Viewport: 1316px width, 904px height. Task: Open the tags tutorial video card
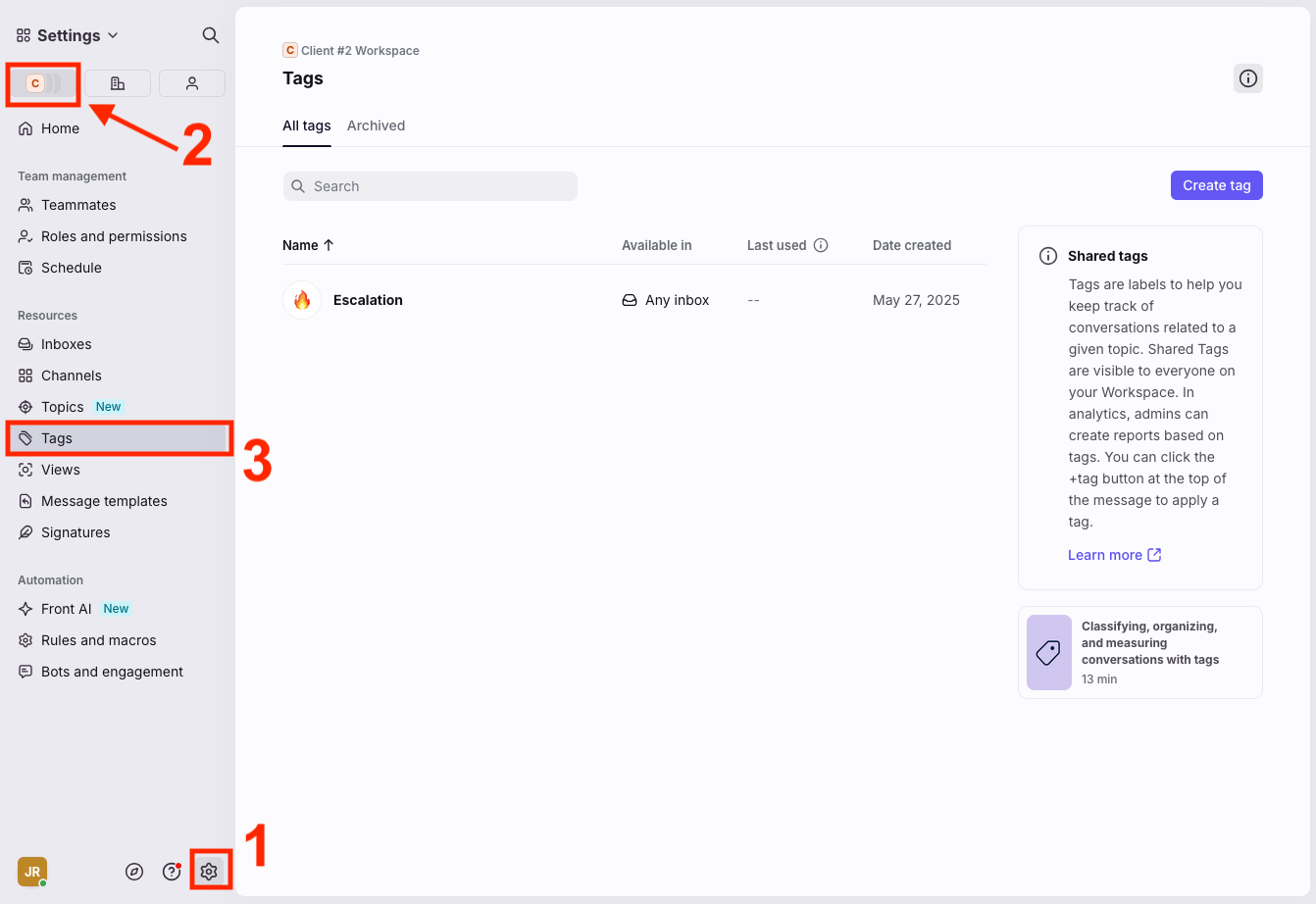[x=1139, y=652]
